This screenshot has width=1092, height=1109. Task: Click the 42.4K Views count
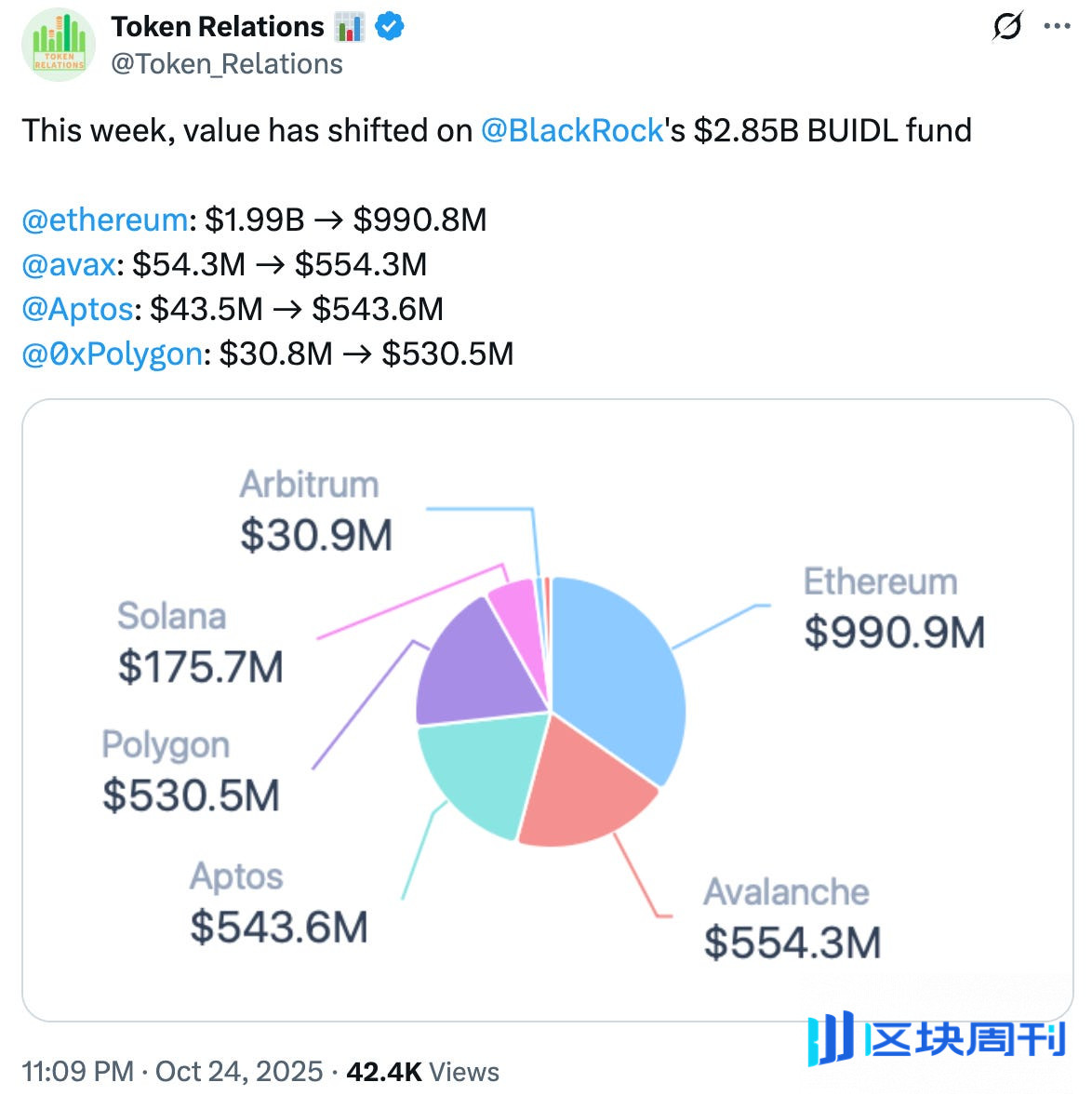click(422, 1072)
